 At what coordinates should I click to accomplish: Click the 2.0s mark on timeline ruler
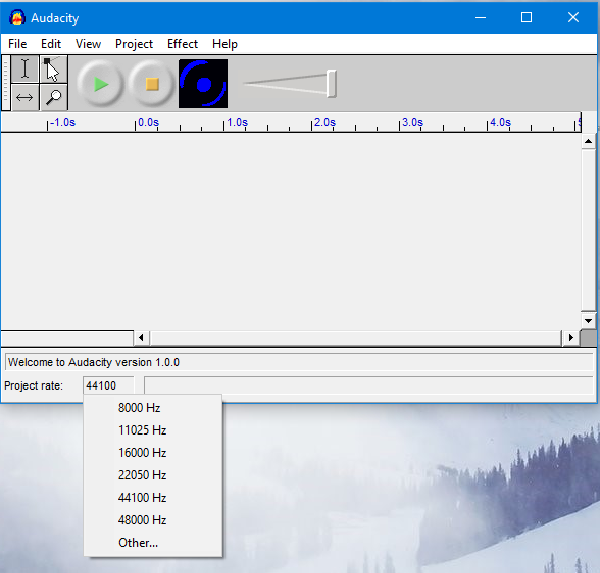(x=313, y=123)
